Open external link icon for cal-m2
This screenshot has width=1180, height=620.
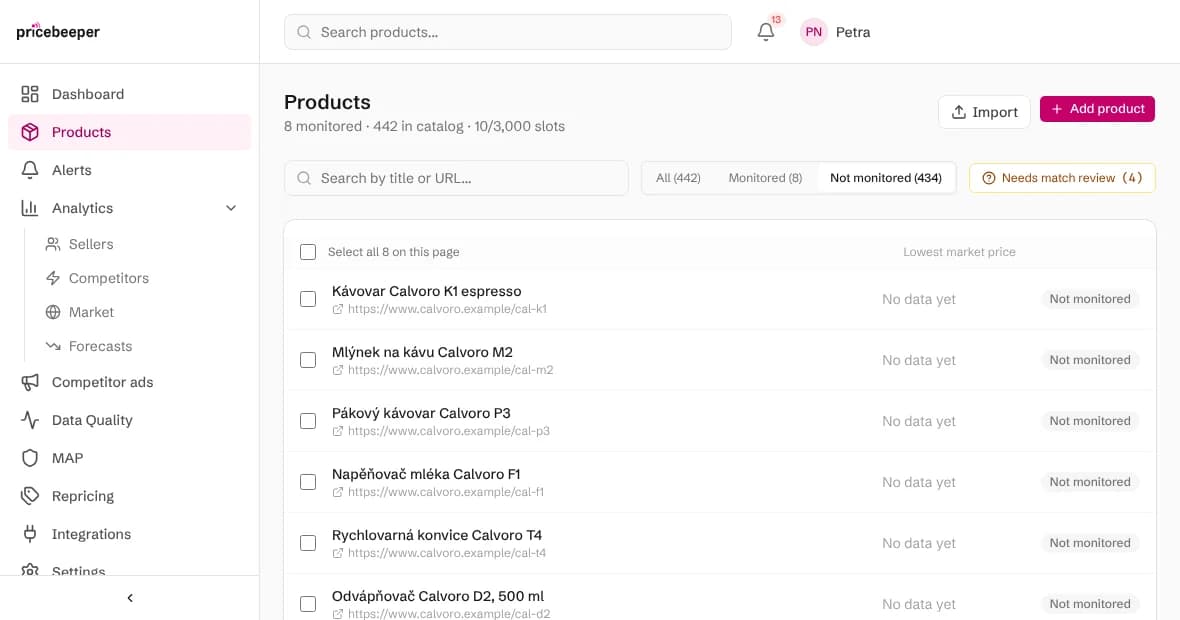coord(338,370)
